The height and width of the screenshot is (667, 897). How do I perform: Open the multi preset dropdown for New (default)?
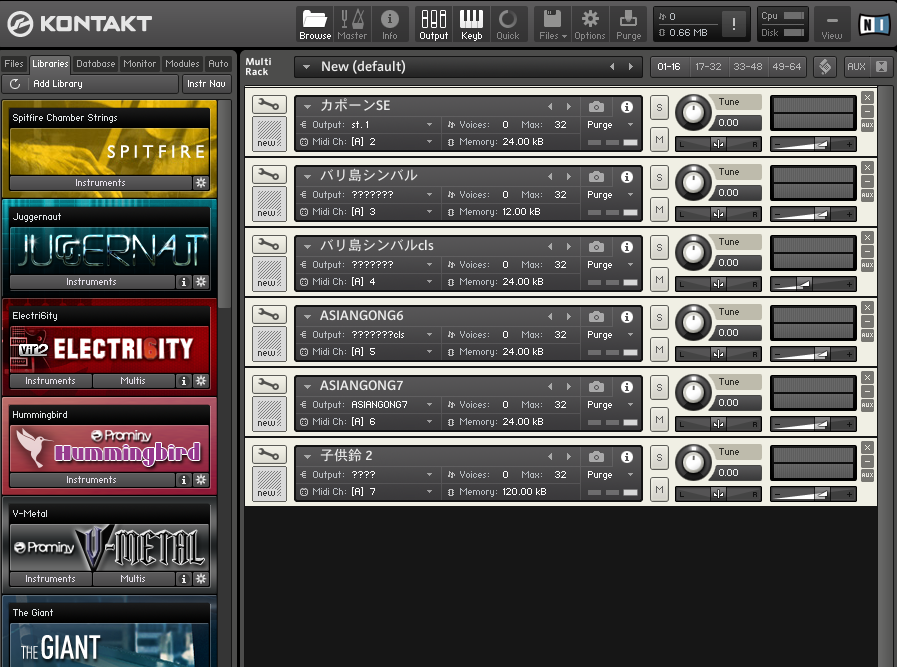(307, 67)
